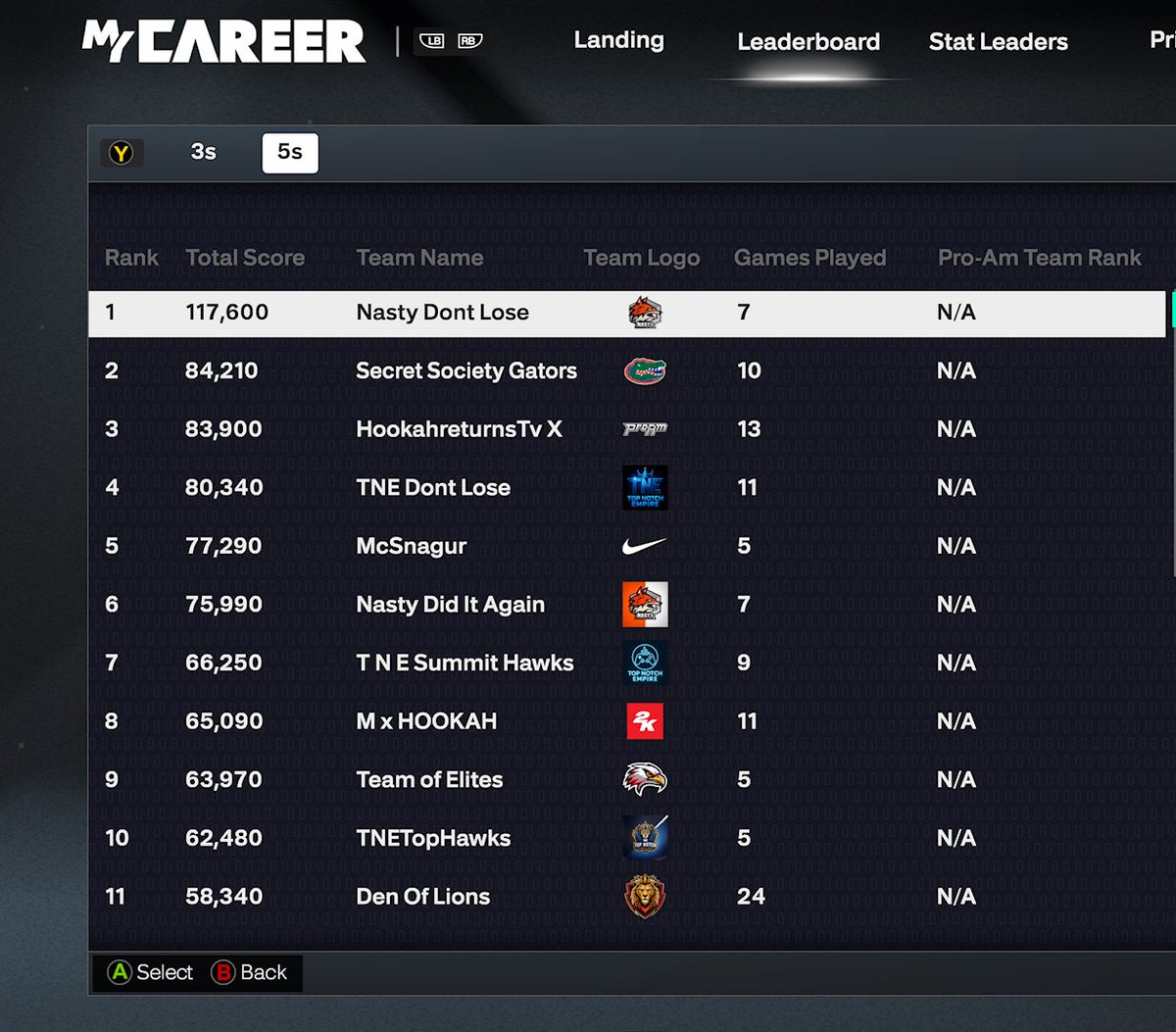Open the Landing tab
Image resolution: width=1176 pixels, height=1032 pixels.
pos(618,40)
